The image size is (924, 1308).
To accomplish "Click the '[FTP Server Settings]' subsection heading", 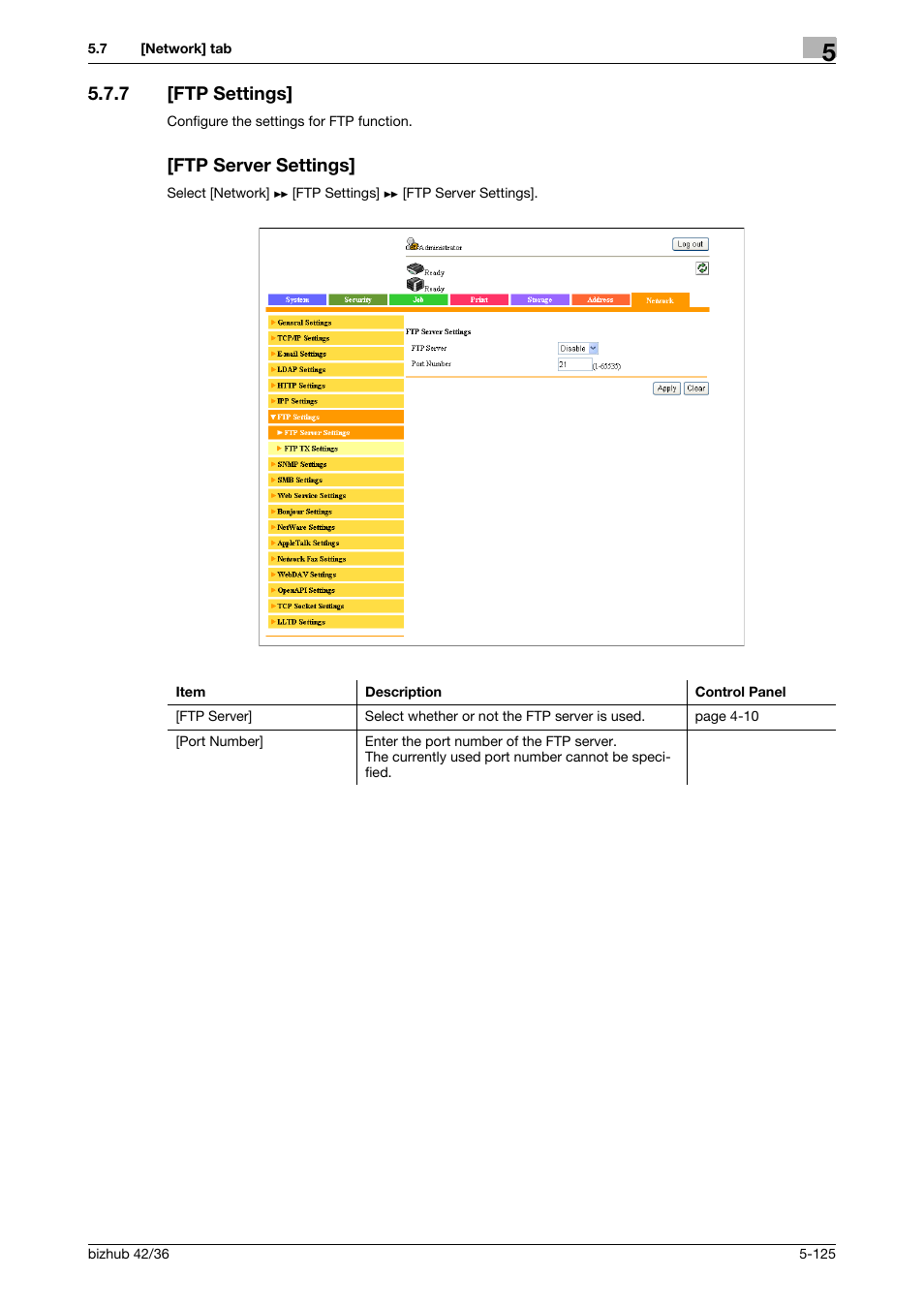I will pyautogui.click(x=262, y=165).
